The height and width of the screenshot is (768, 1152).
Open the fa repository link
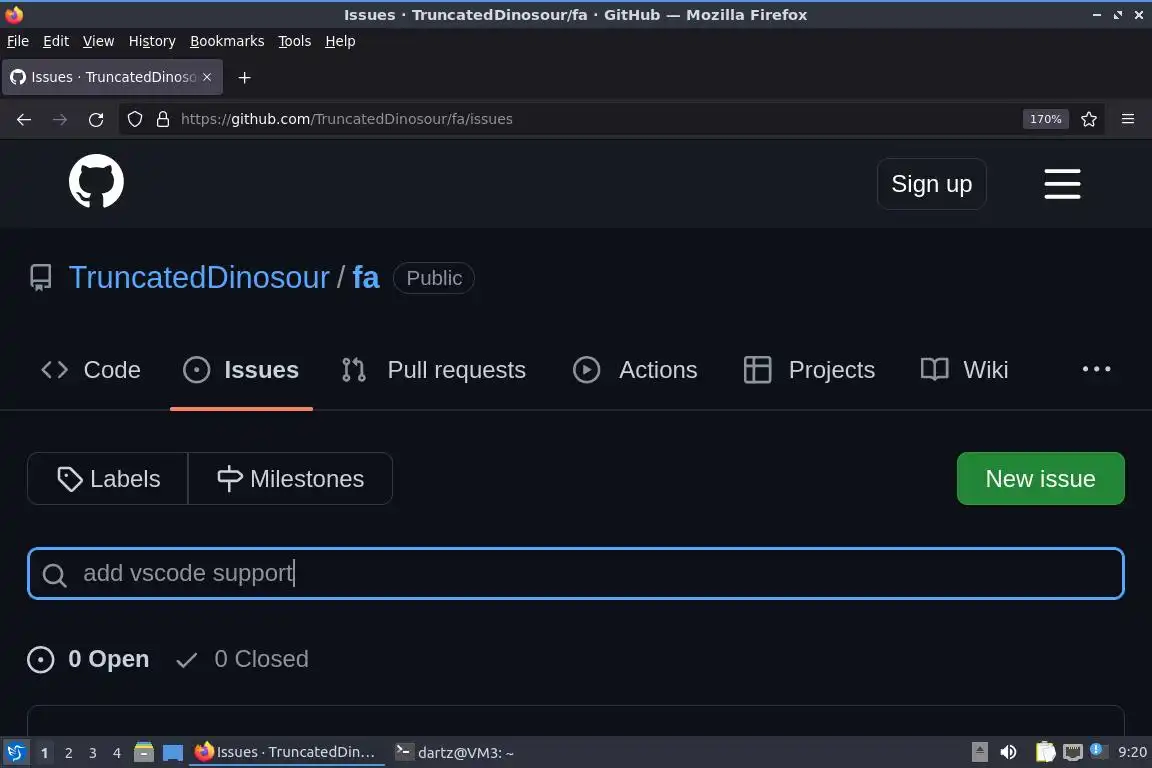click(x=366, y=278)
